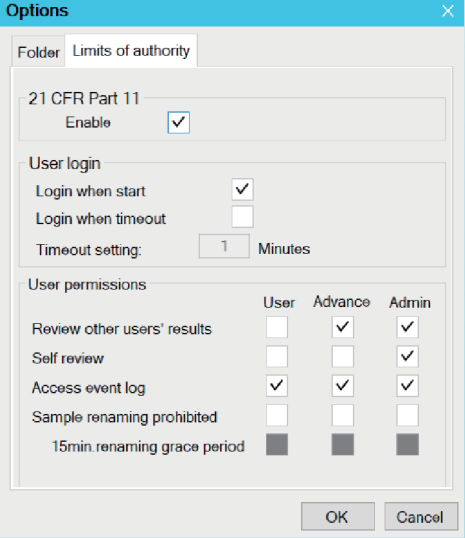Uncheck Access event log for User

277,386
